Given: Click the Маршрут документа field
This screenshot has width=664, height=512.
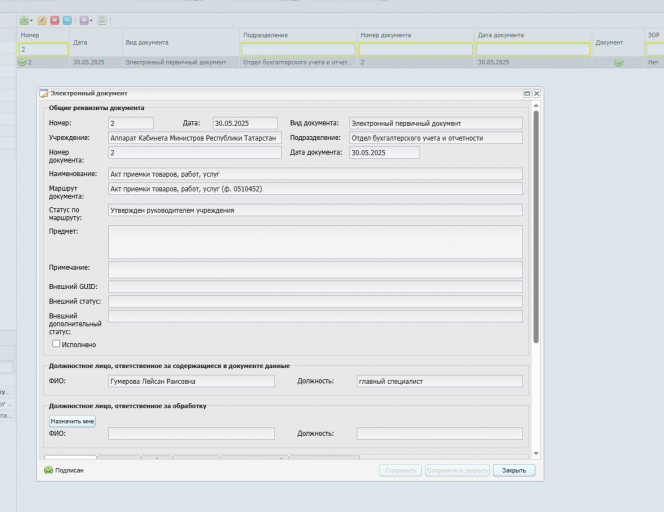Looking at the screenshot, I should [315, 189].
